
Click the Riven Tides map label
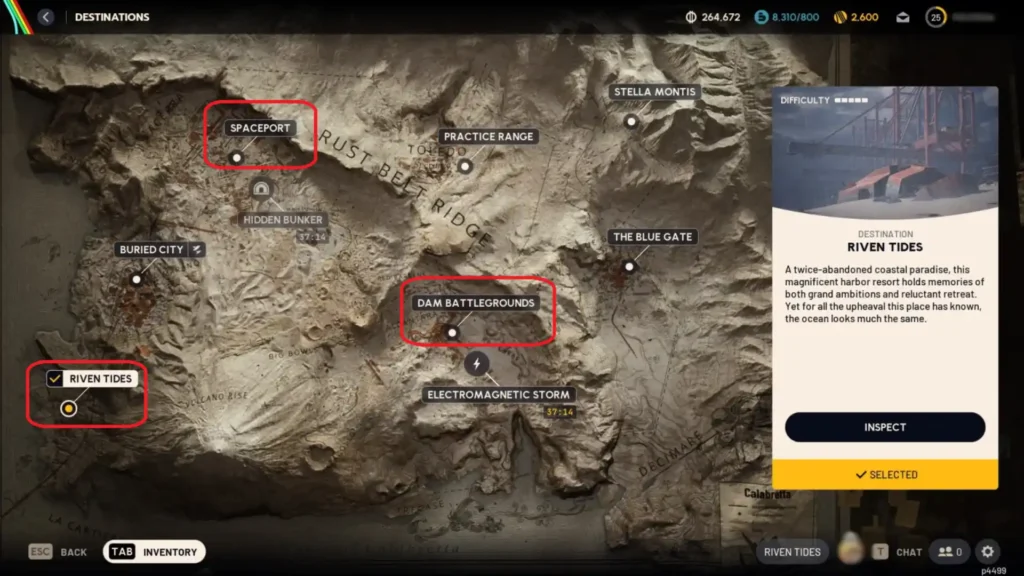(100, 379)
